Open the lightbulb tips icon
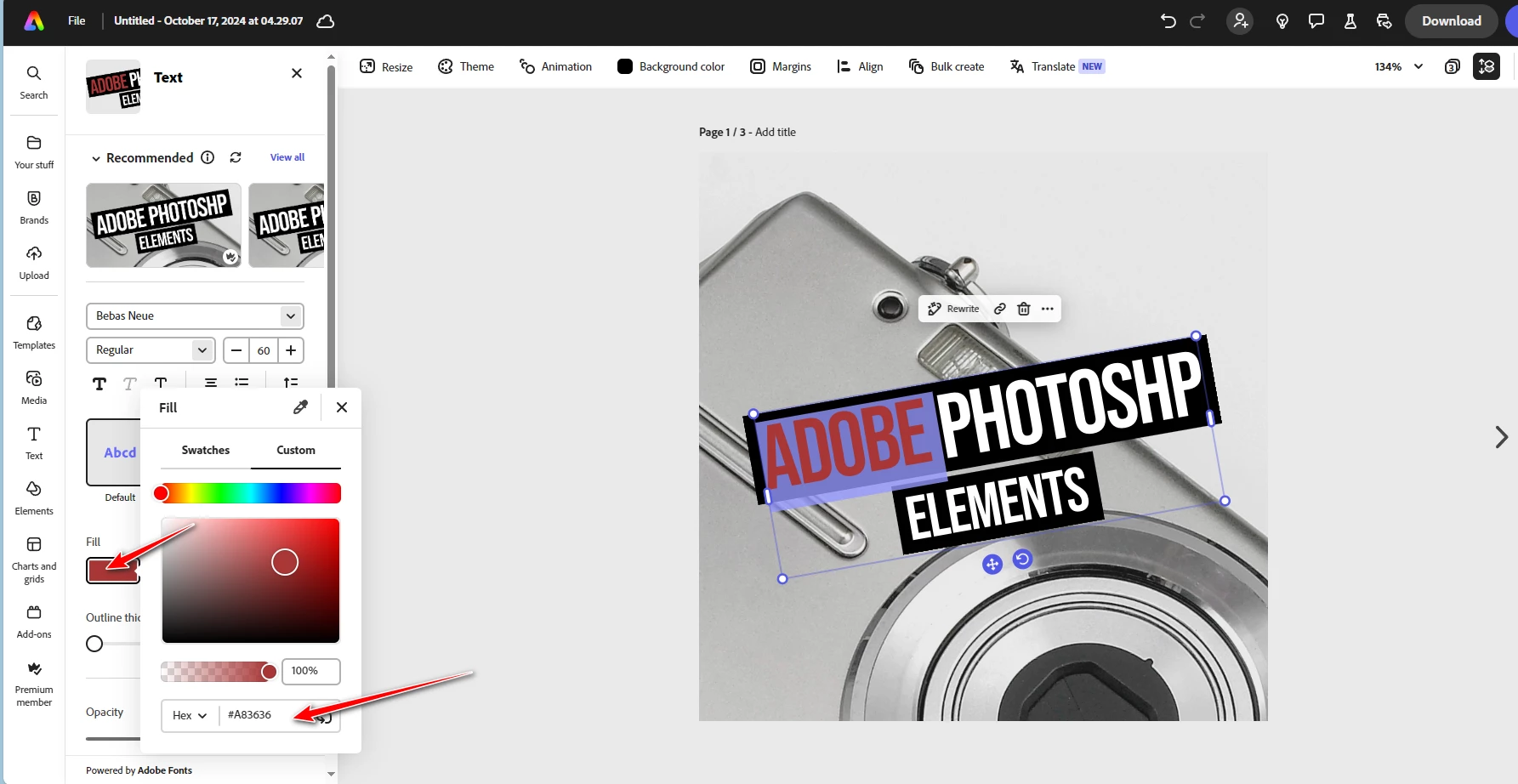 (x=1282, y=21)
